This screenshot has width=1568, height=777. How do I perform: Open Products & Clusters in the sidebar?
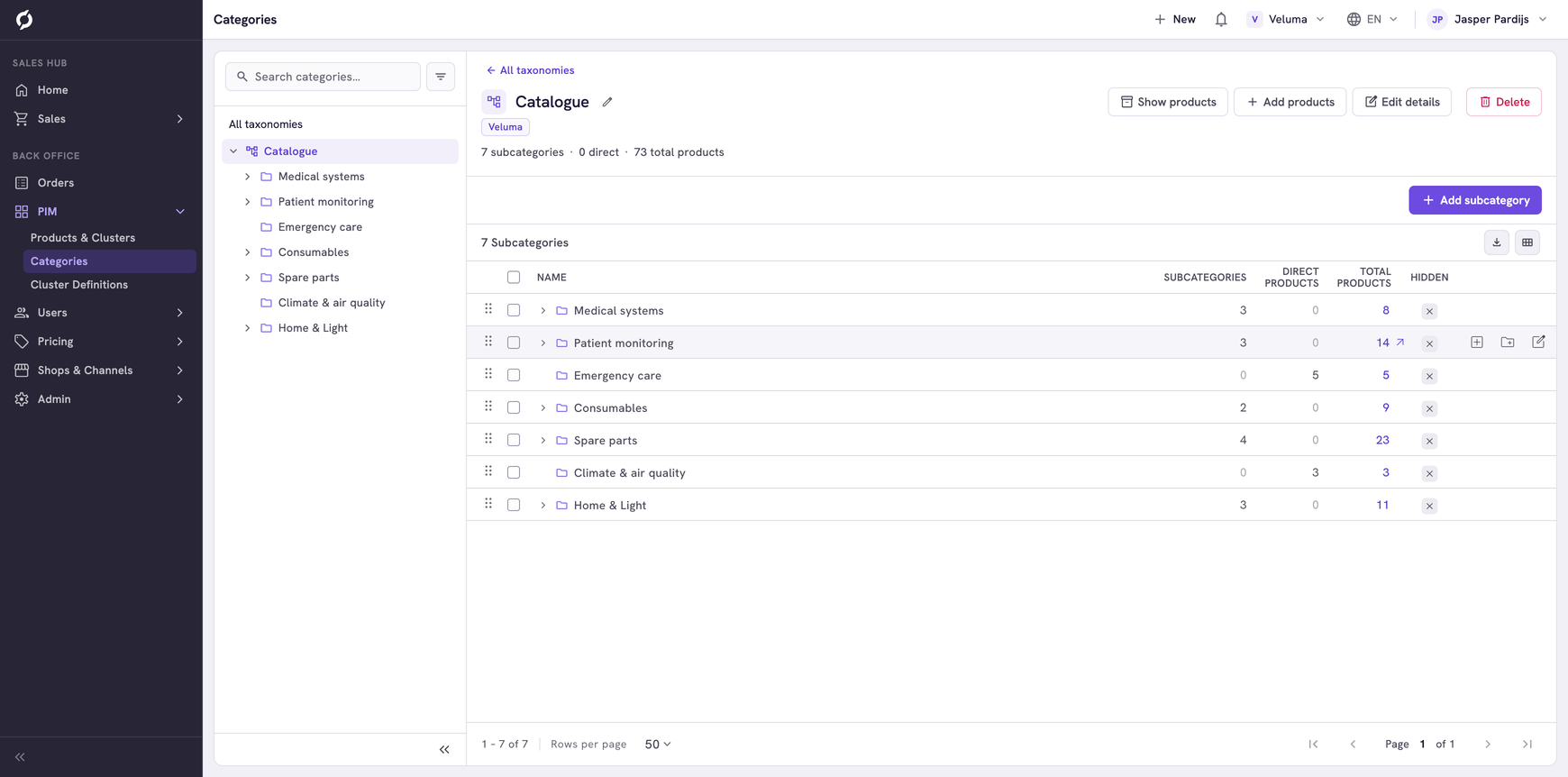coord(83,238)
